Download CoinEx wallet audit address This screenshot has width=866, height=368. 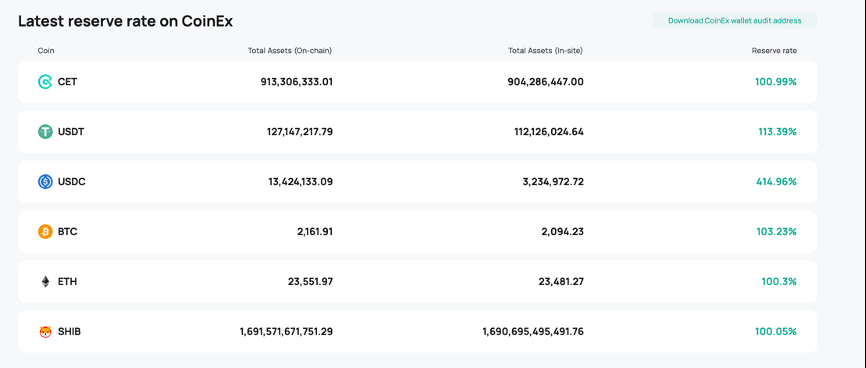[735, 20]
